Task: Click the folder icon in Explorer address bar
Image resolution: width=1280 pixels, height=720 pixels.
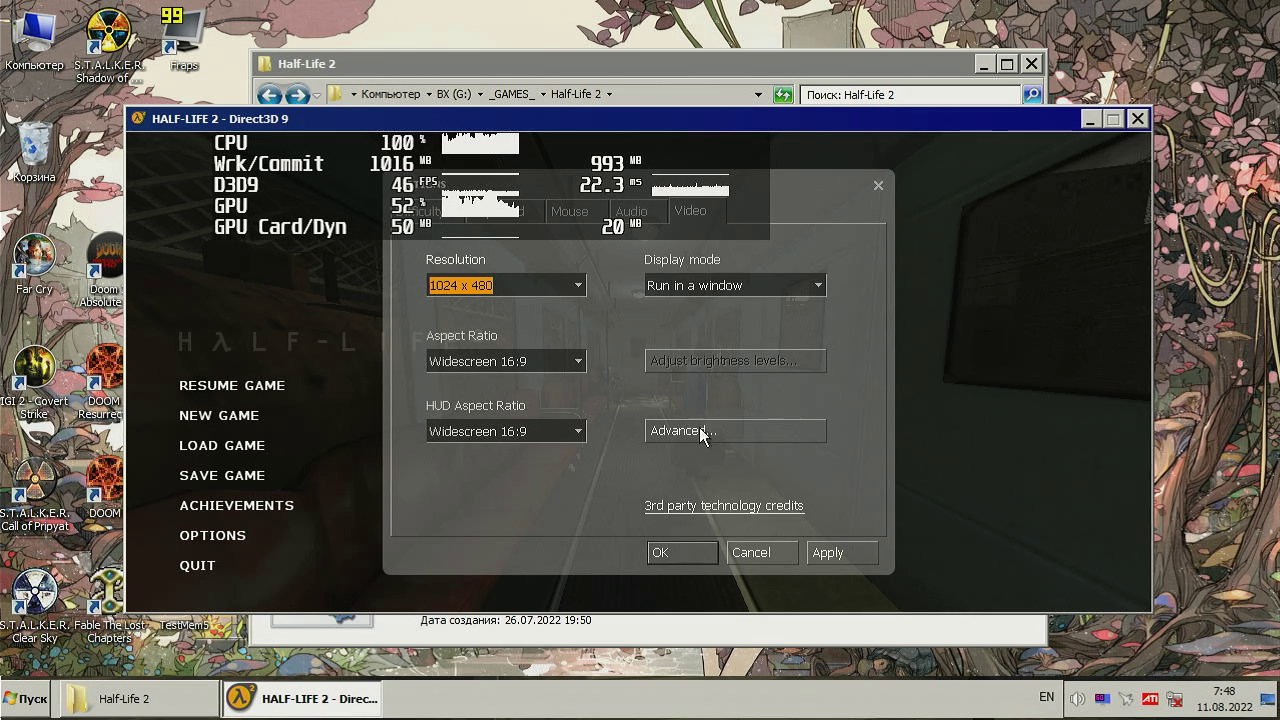Action: [x=336, y=94]
